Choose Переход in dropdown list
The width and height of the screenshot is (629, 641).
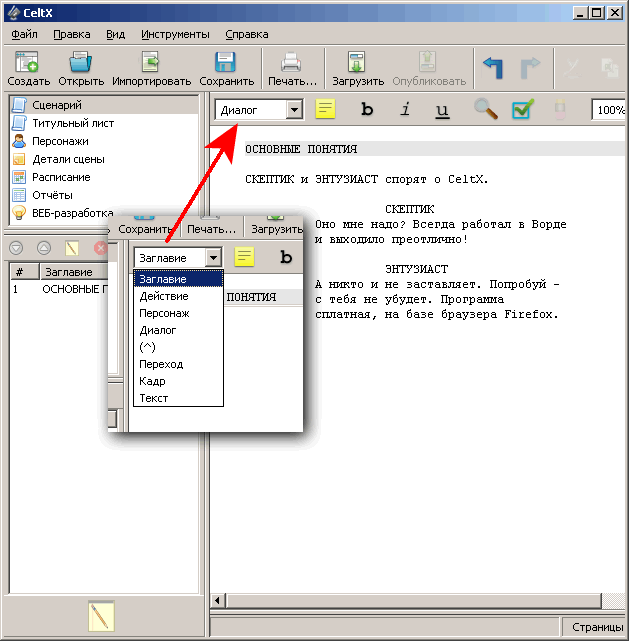click(178, 364)
